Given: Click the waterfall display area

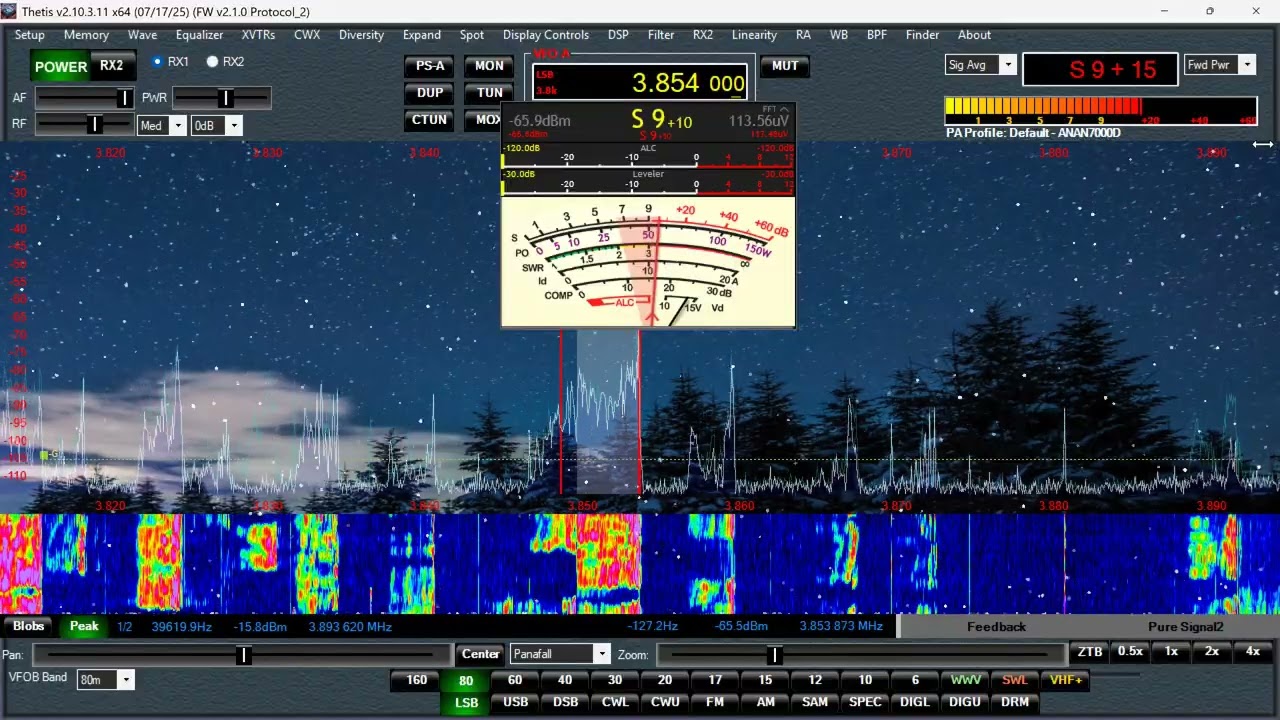Looking at the screenshot, I should (640, 564).
